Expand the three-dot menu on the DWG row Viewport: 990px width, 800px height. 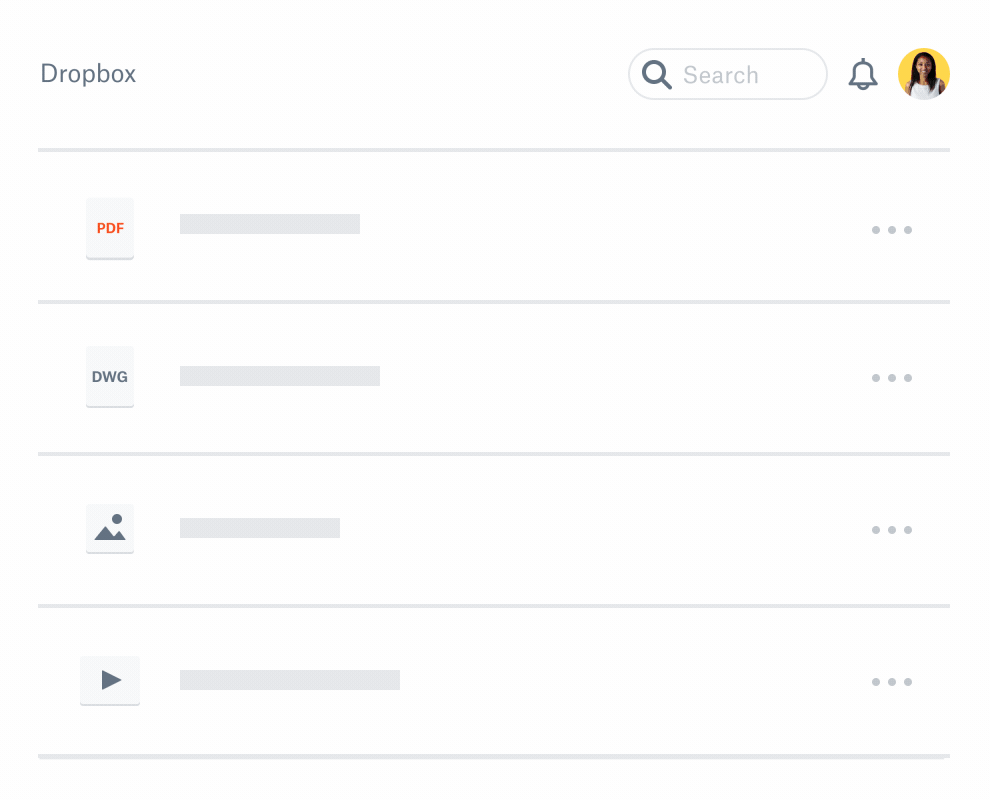pyautogui.click(x=891, y=378)
